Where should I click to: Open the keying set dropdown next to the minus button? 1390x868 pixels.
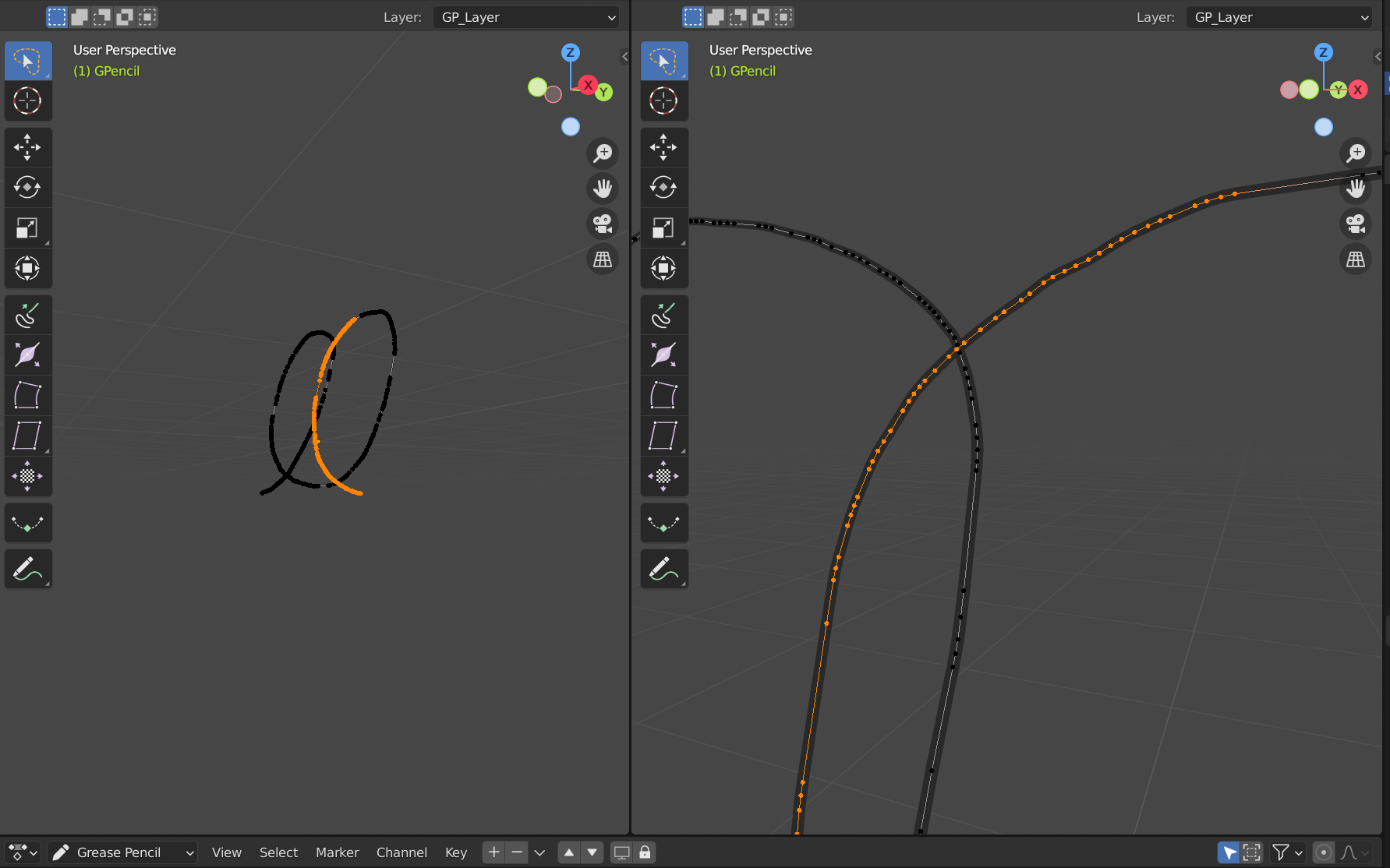(x=539, y=852)
